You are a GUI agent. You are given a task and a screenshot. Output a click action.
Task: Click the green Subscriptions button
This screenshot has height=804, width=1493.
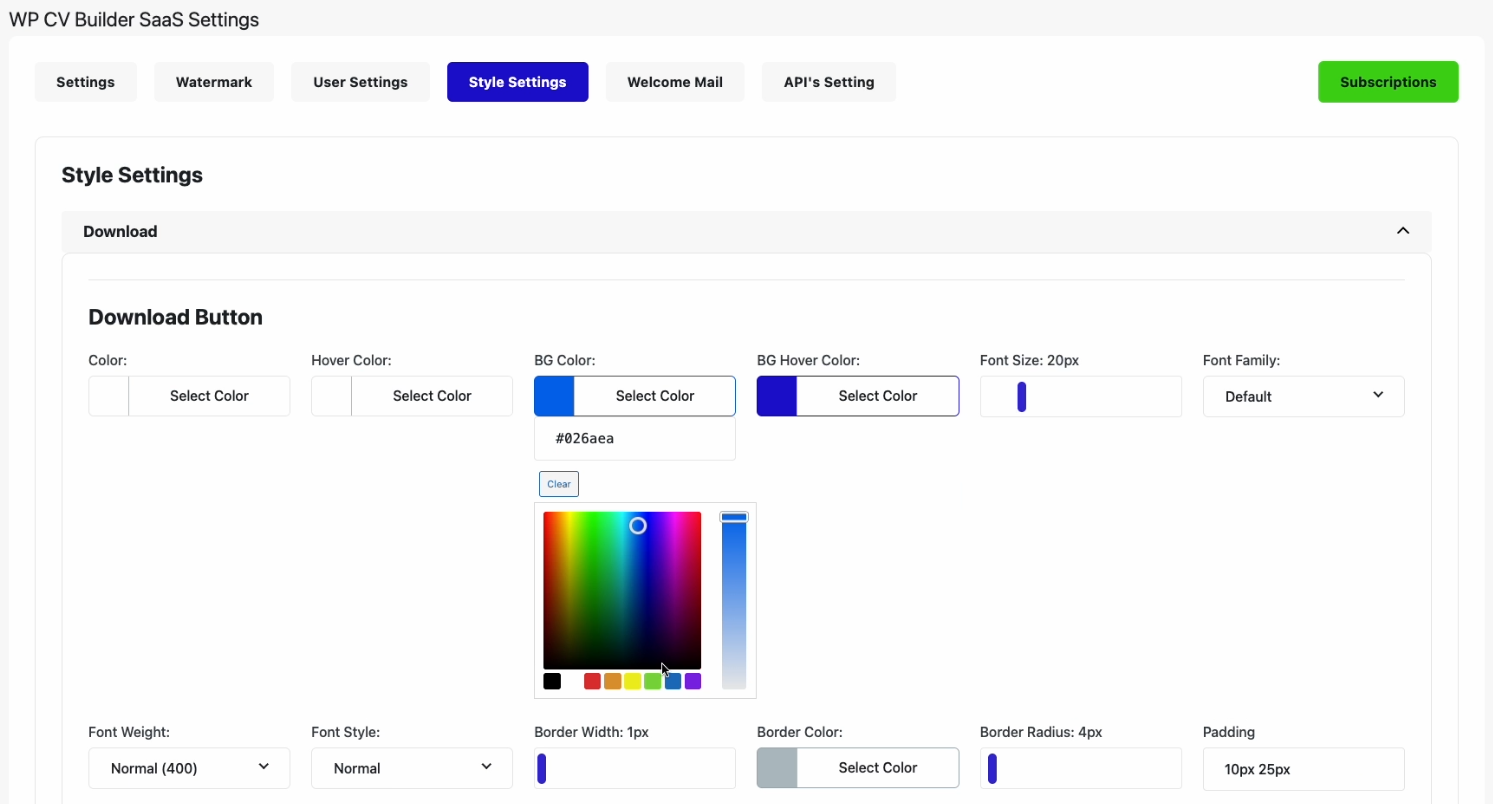[x=1388, y=82]
